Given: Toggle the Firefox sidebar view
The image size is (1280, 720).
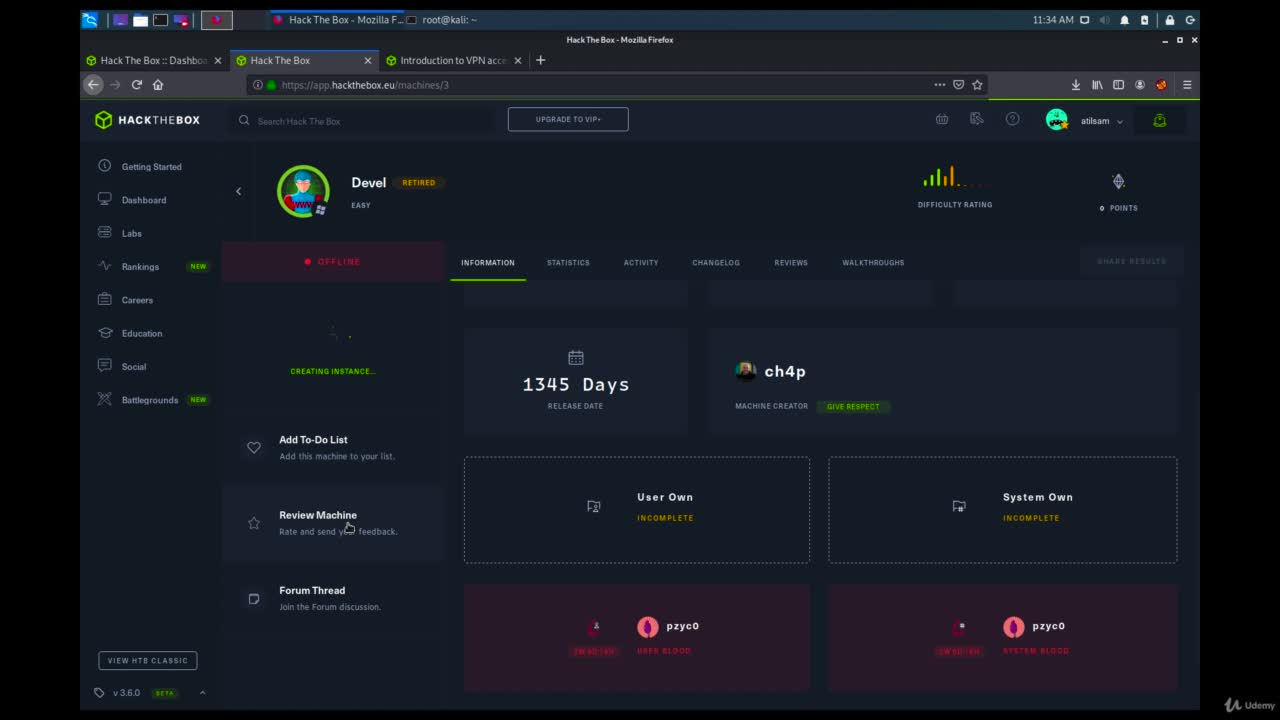Looking at the screenshot, I should click(x=1118, y=85).
